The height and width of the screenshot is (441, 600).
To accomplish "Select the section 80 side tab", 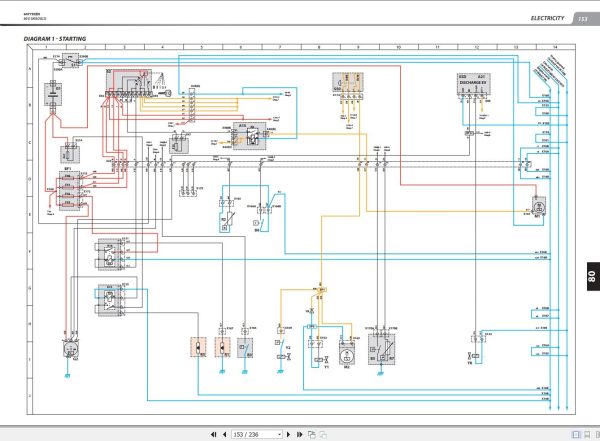I will (x=593, y=276).
